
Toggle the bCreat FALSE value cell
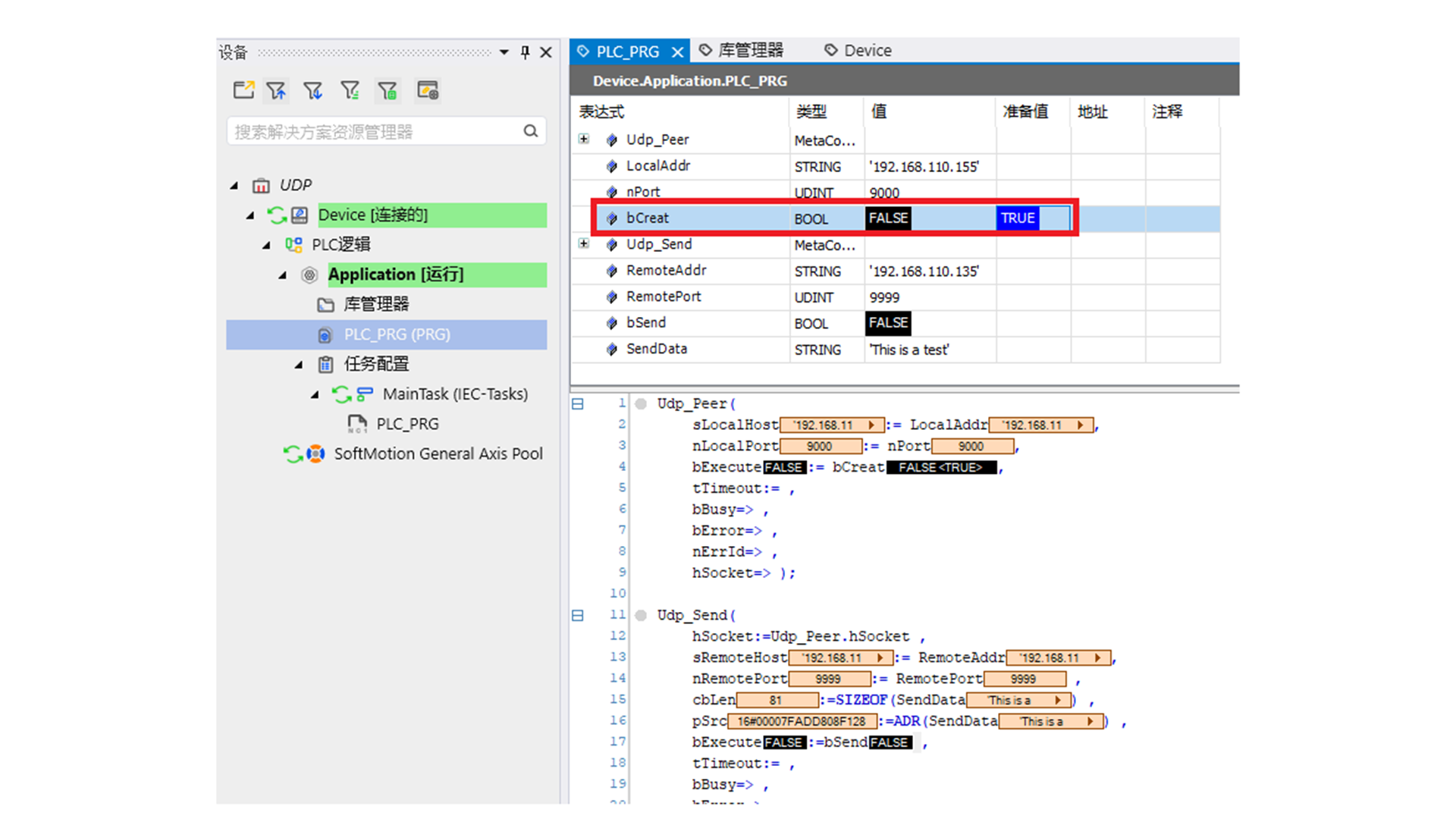pos(888,218)
